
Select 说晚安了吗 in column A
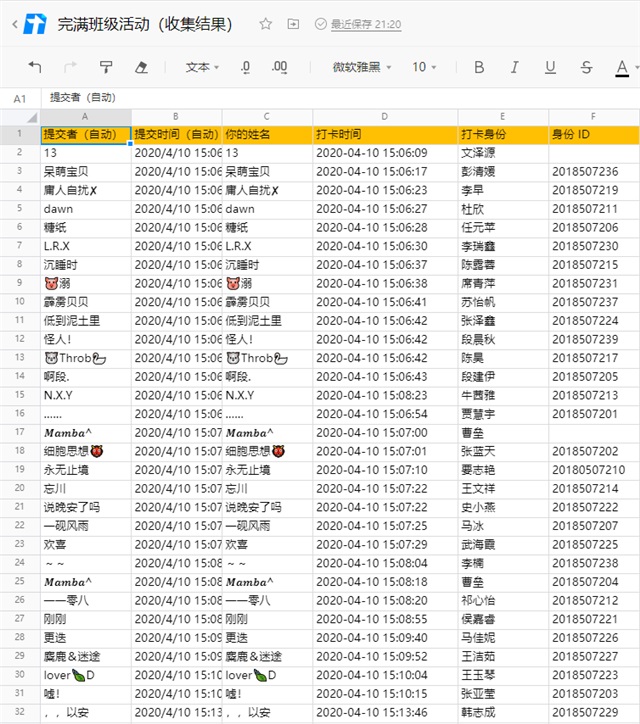pos(85,507)
